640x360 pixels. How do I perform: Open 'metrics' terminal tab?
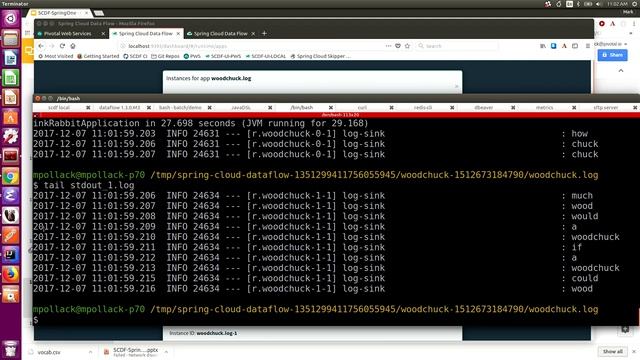544,107
